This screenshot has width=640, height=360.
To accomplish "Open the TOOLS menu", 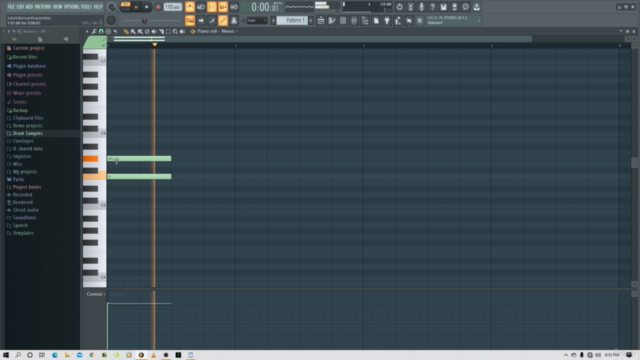I will pyautogui.click(x=86, y=7).
